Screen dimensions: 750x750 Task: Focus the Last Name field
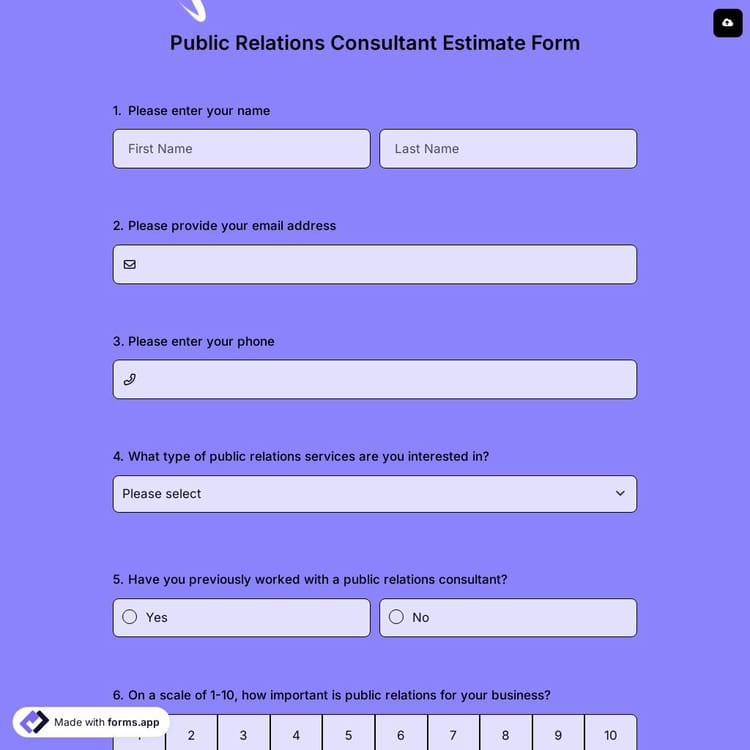coord(507,149)
